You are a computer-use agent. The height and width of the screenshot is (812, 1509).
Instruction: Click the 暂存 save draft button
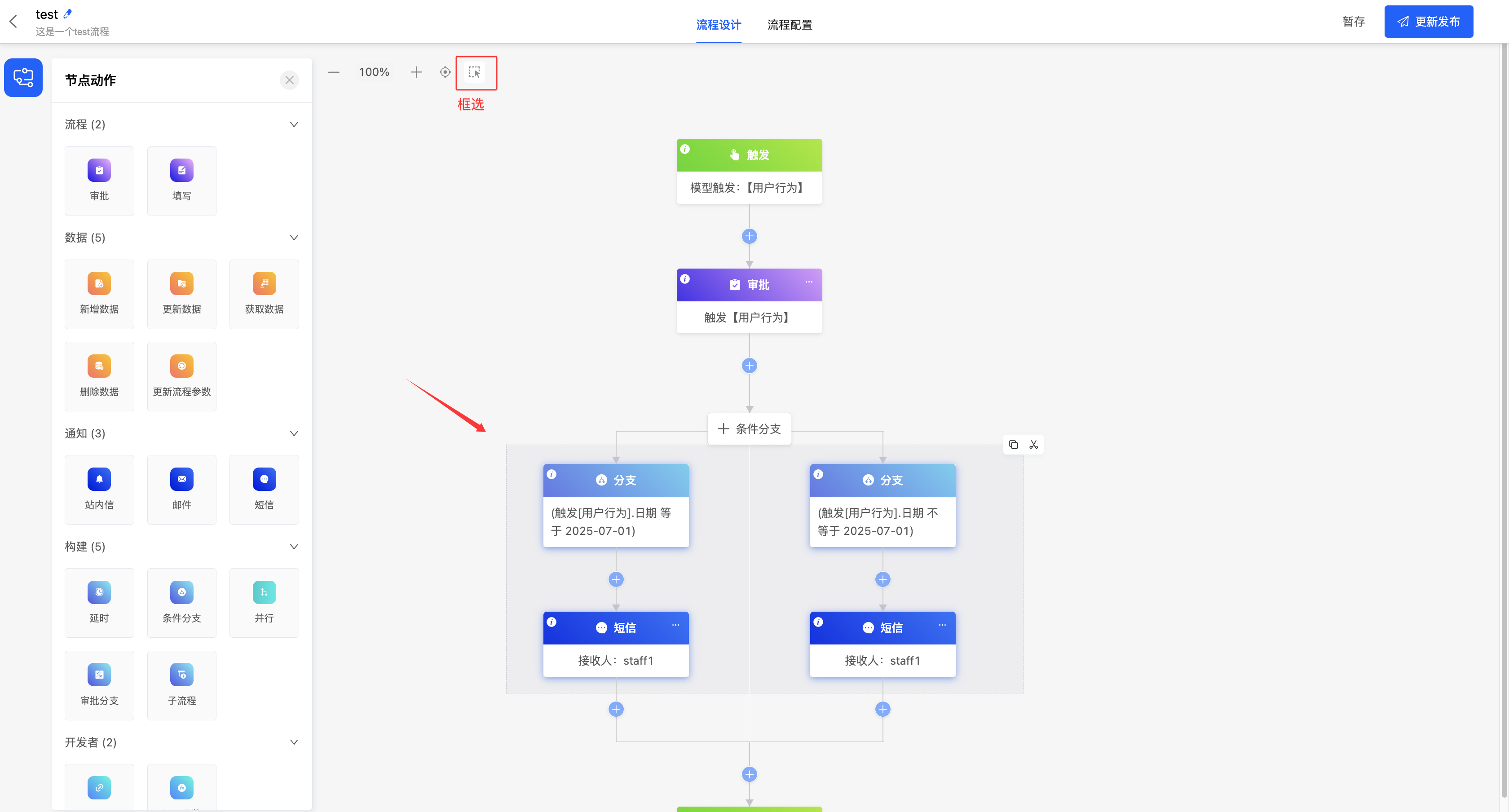point(1353,22)
